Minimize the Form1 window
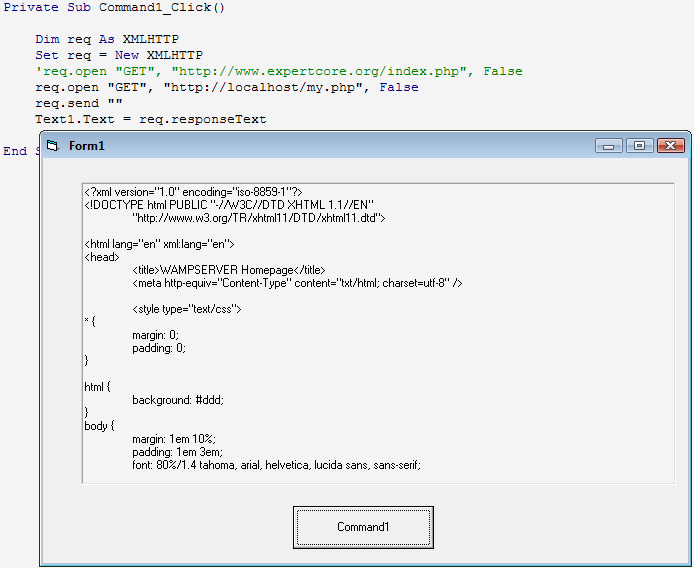Image resolution: width=694 pixels, height=568 pixels. click(x=609, y=146)
